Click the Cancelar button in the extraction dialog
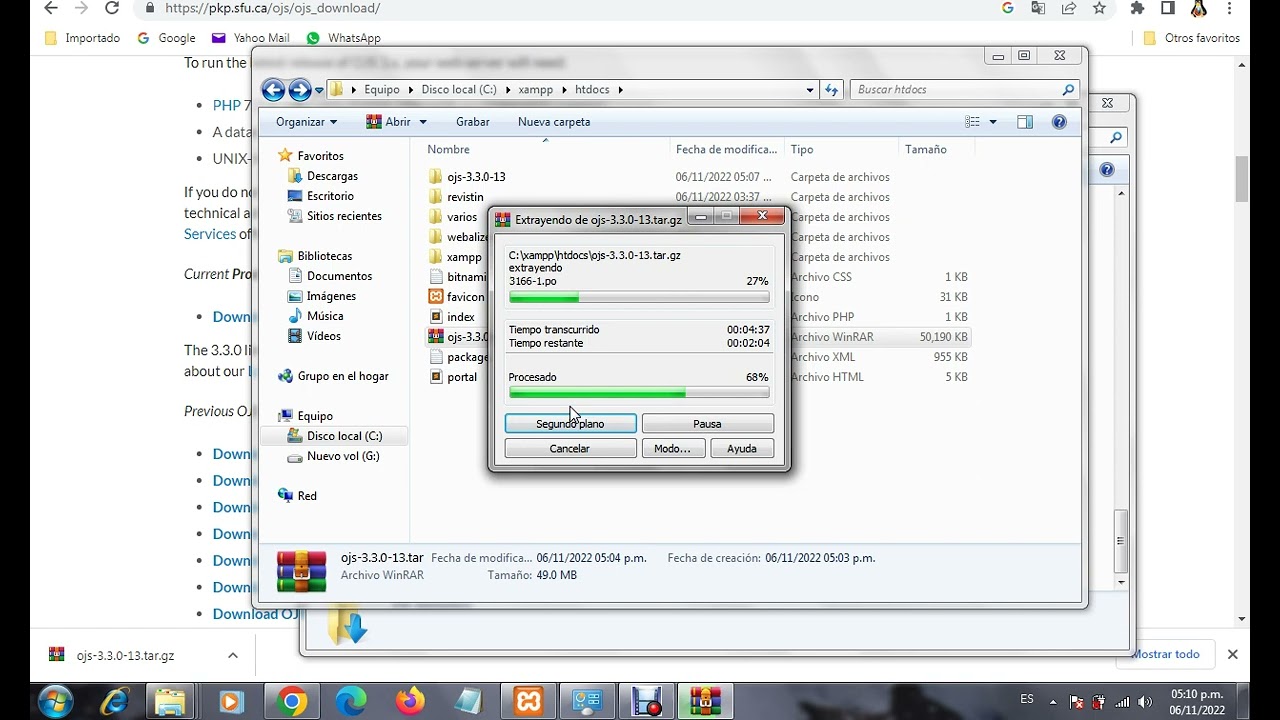The height and width of the screenshot is (720, 1280). [570, 449]
